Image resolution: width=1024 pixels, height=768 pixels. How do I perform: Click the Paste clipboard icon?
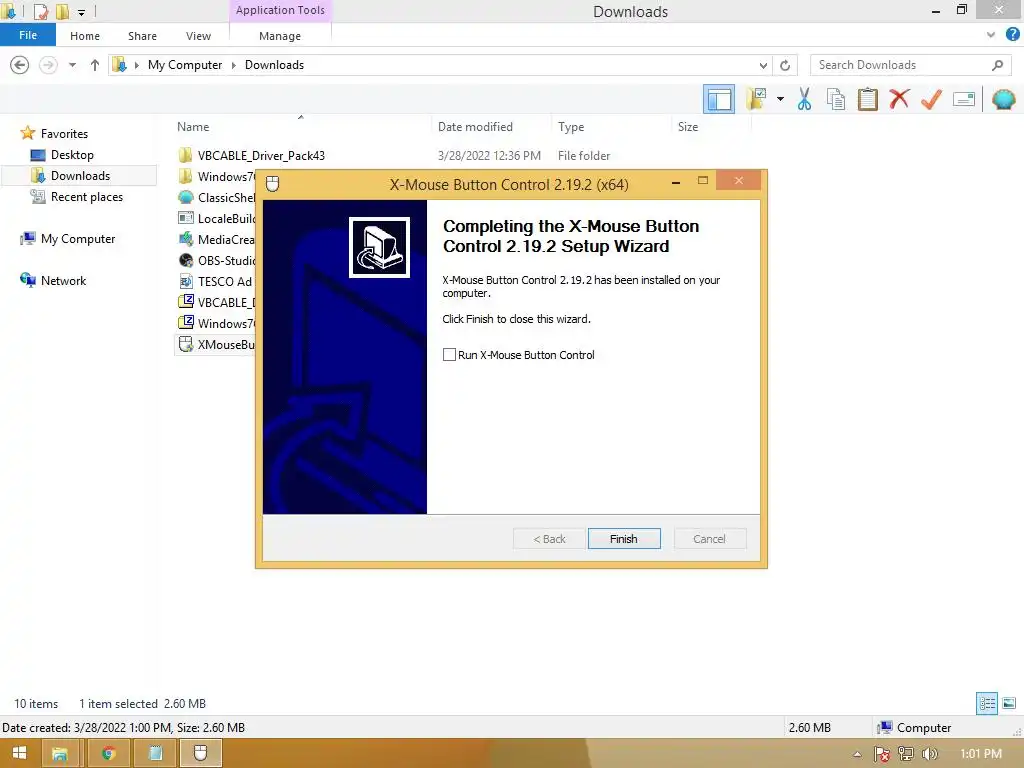point(867,99)
